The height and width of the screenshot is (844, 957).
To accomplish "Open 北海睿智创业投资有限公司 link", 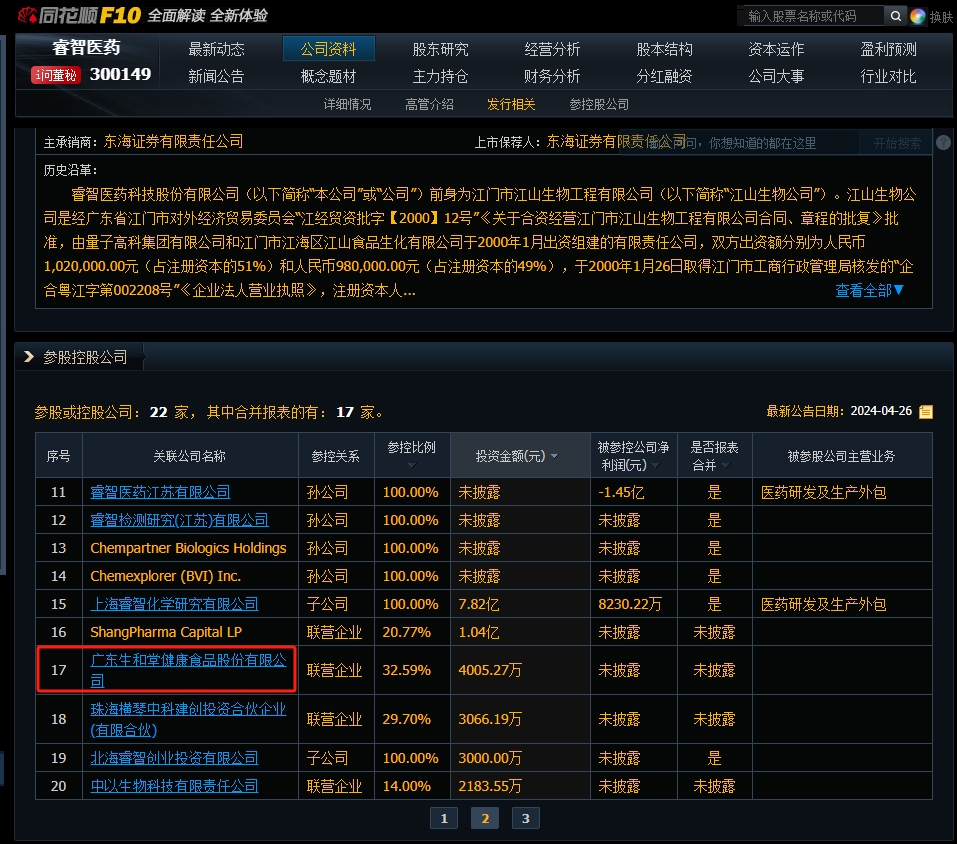I will pos(174,758).
